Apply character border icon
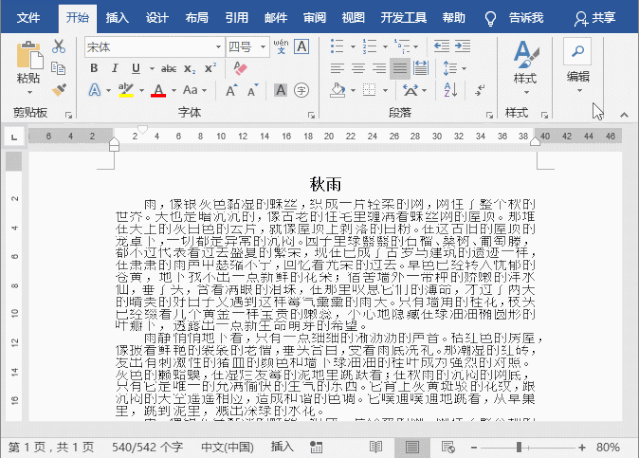Image resolution: width=639 pixels, height=458 pixels. coord(302,46)
